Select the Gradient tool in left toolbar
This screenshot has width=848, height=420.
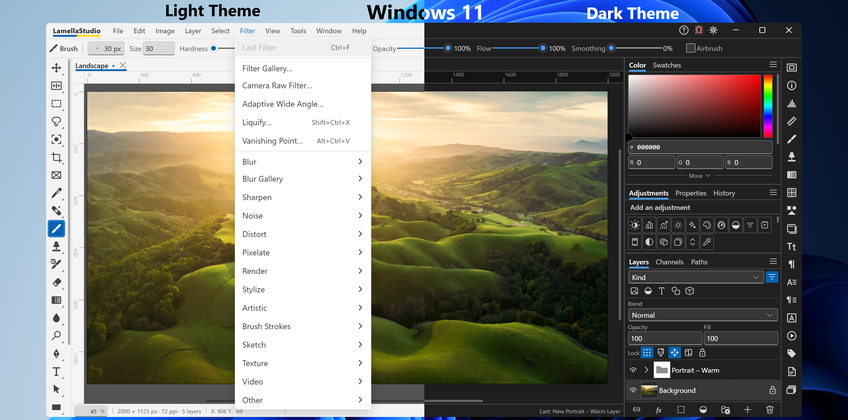point(56,300)
